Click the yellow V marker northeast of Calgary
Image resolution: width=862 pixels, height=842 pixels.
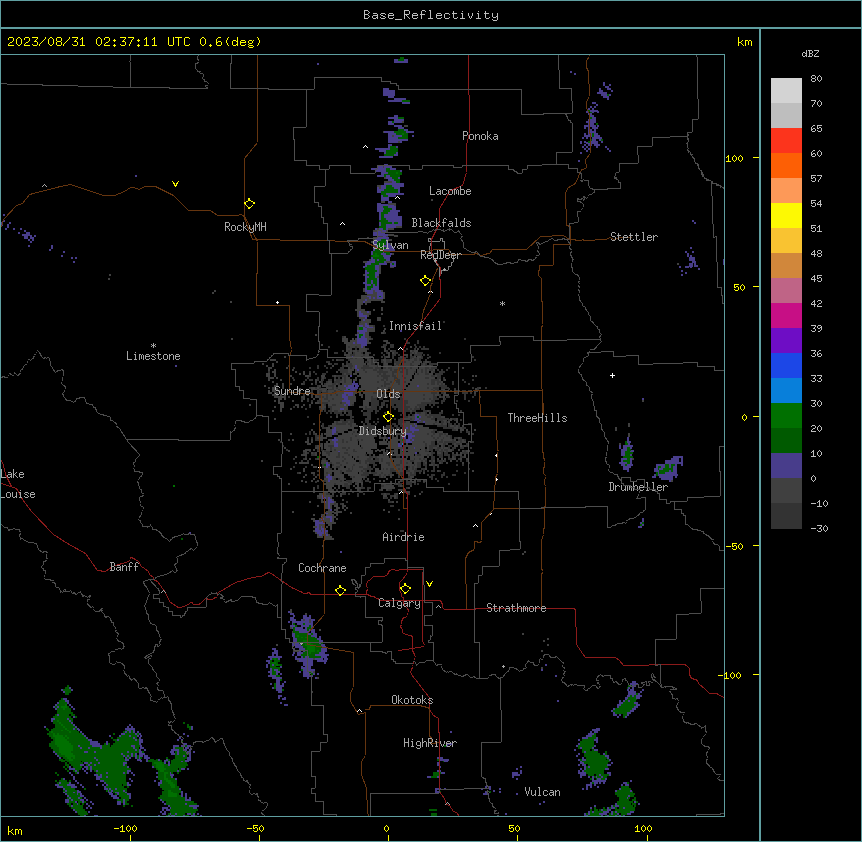[429, 584]
